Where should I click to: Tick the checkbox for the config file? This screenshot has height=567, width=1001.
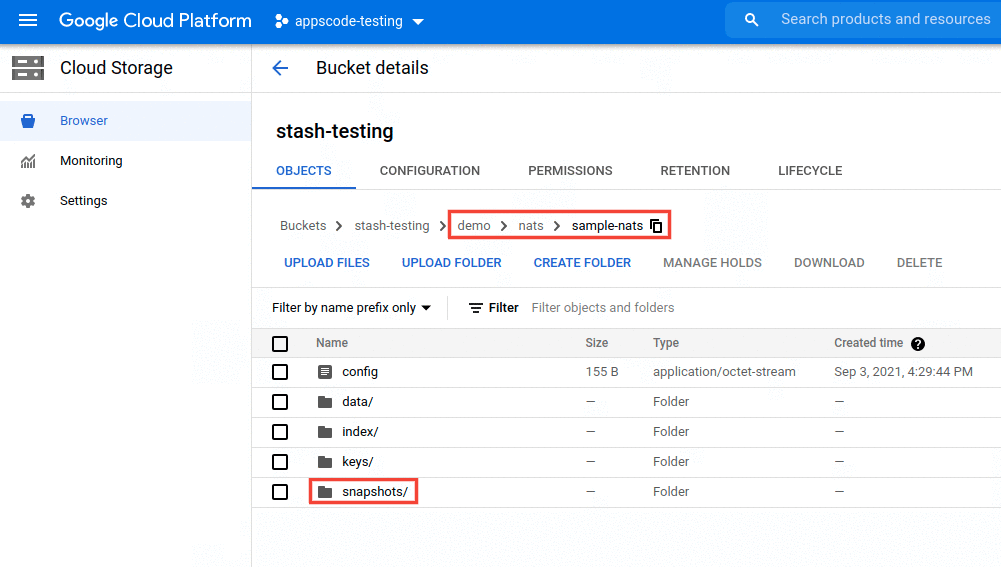[280, 372]
